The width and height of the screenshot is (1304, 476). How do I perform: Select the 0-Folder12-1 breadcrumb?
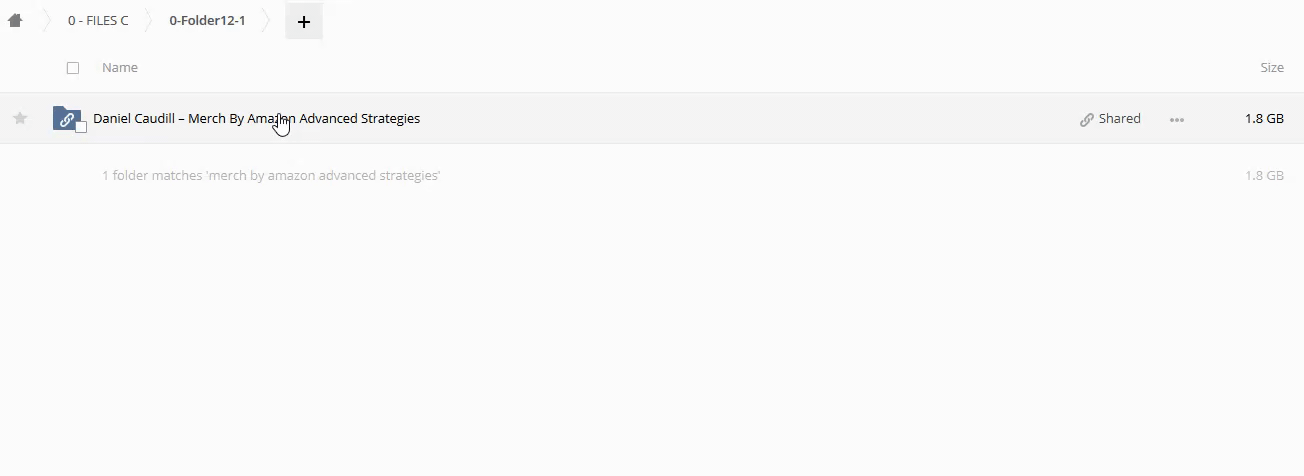[207, 20]
